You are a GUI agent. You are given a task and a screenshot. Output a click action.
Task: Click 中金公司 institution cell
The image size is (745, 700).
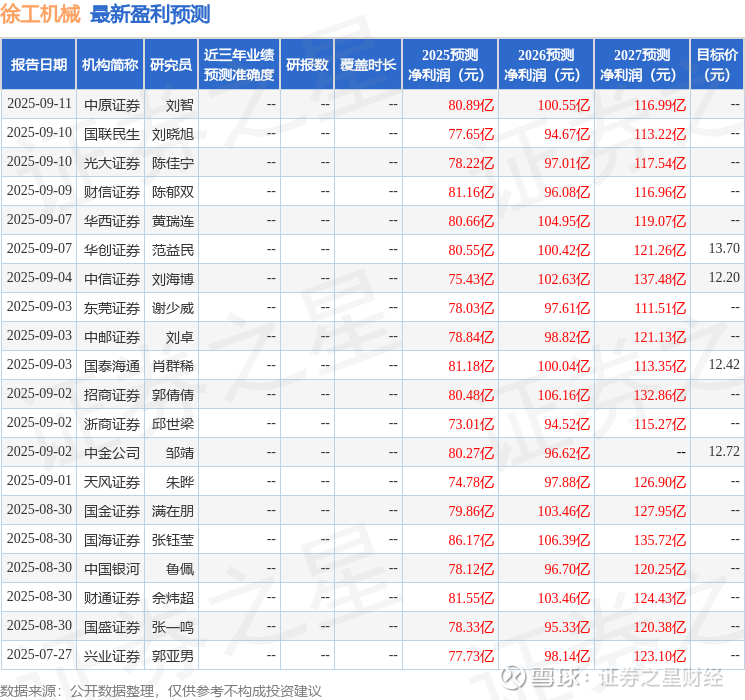pyautogui.click(x=112, y=453)
